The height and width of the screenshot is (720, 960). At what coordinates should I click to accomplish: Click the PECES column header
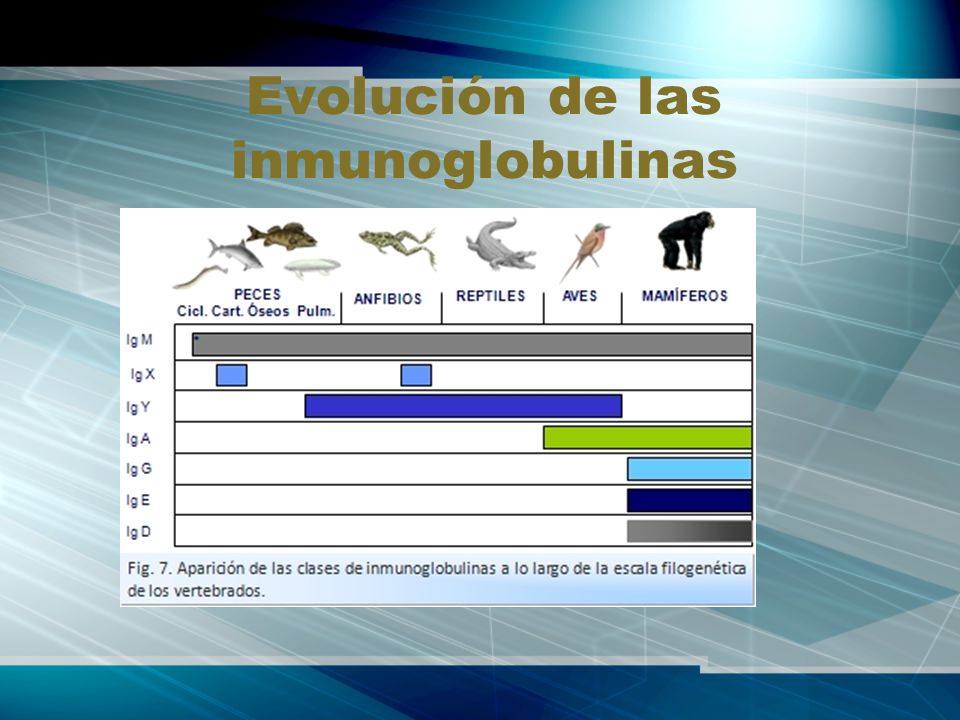pos(257,294)
